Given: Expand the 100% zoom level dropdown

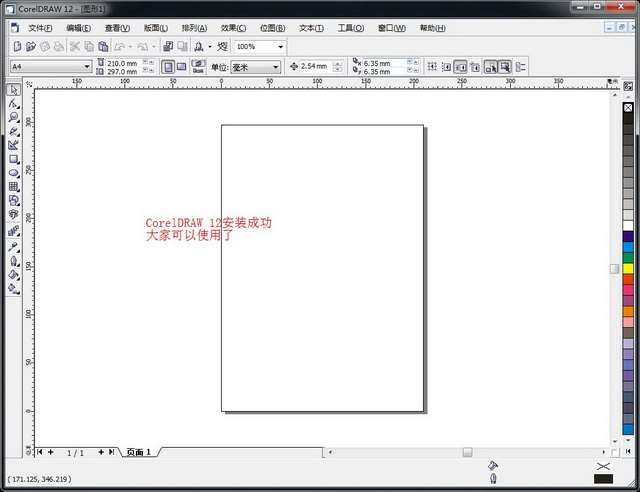Looking at the screenshot, I should click(x=280, y=47).
